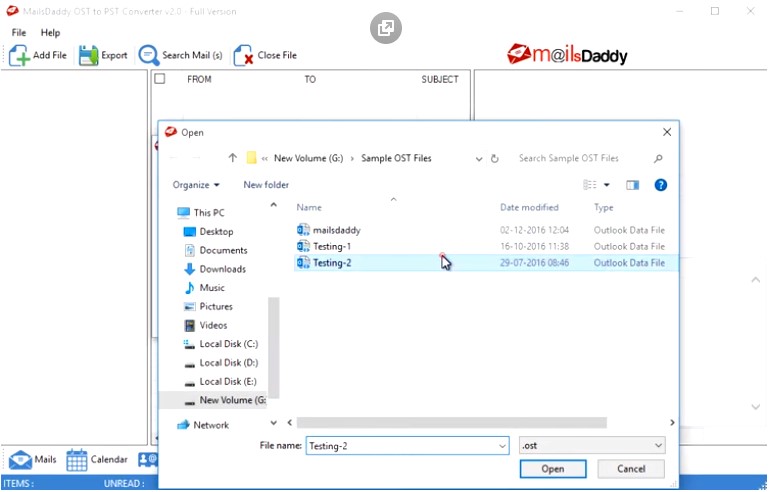Sort files by Name column header
The image size is (769, 492).
309,207
